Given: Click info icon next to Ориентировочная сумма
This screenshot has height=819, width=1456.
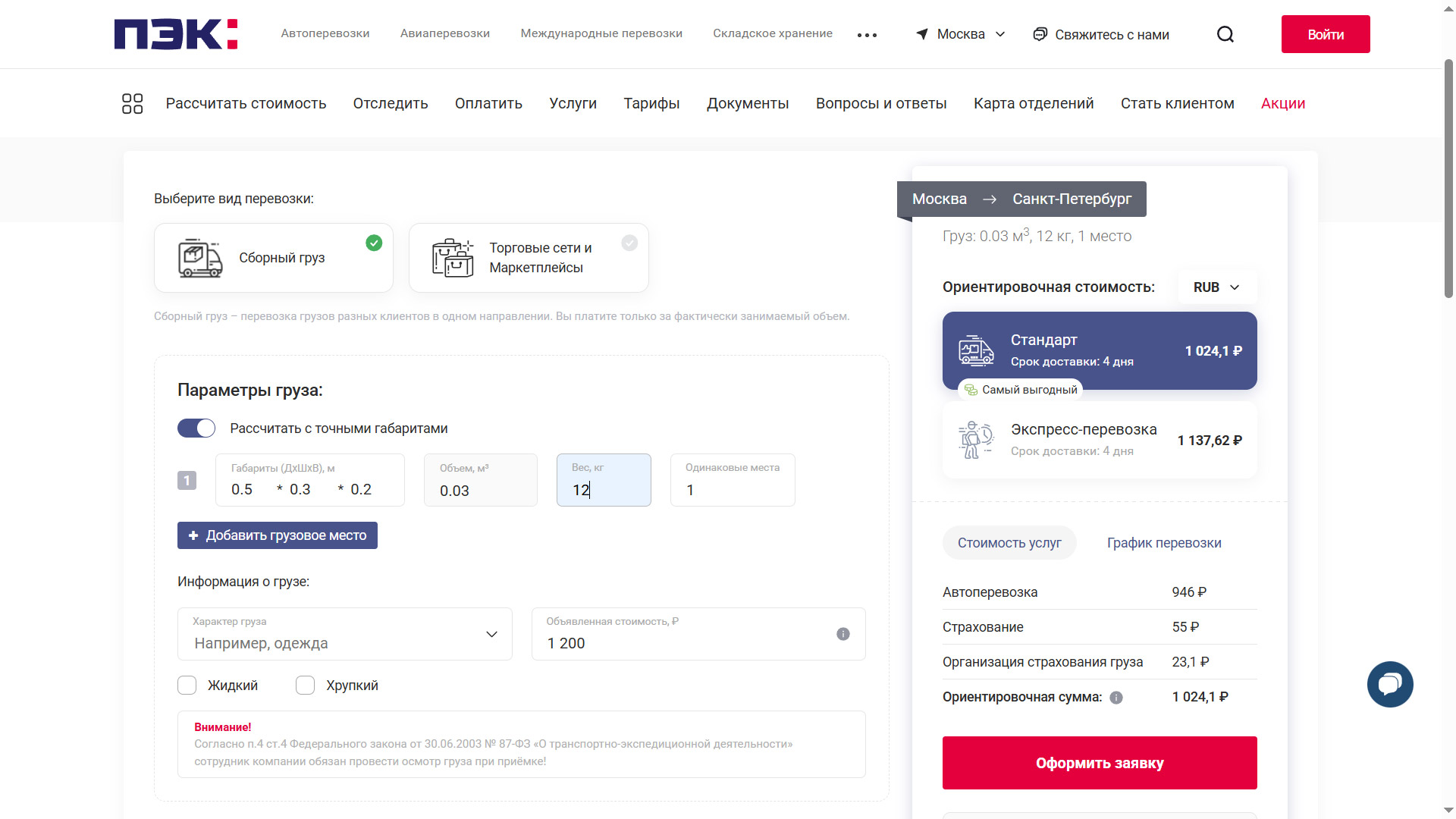Looking at the screenshot, I should coord(1116,698).
